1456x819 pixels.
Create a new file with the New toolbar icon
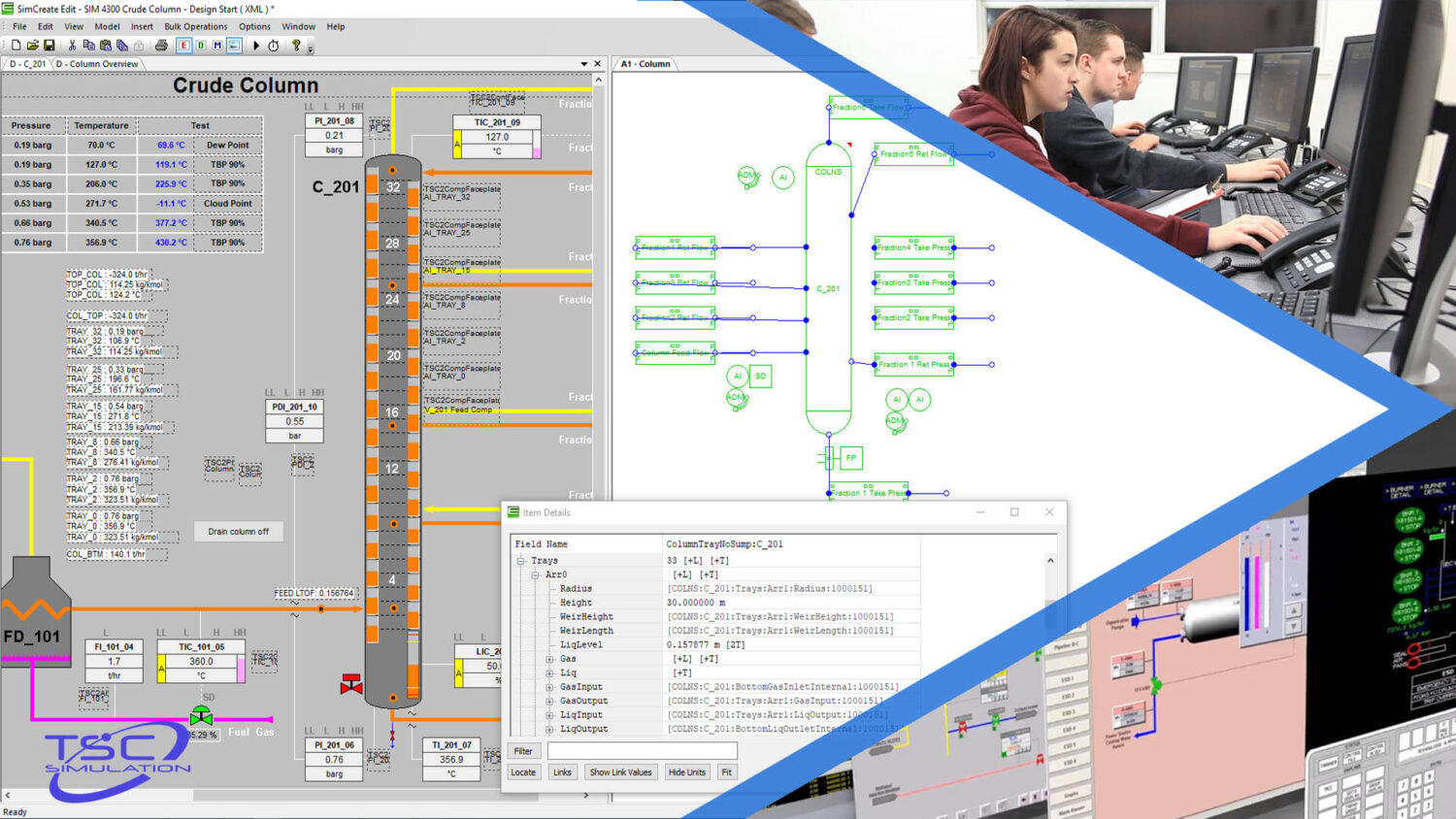pyautogui.click(x=16, y=45)
